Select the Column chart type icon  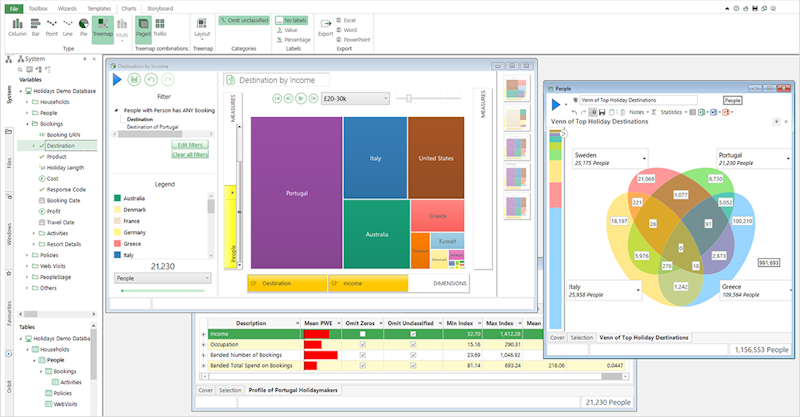coord(17,27)
